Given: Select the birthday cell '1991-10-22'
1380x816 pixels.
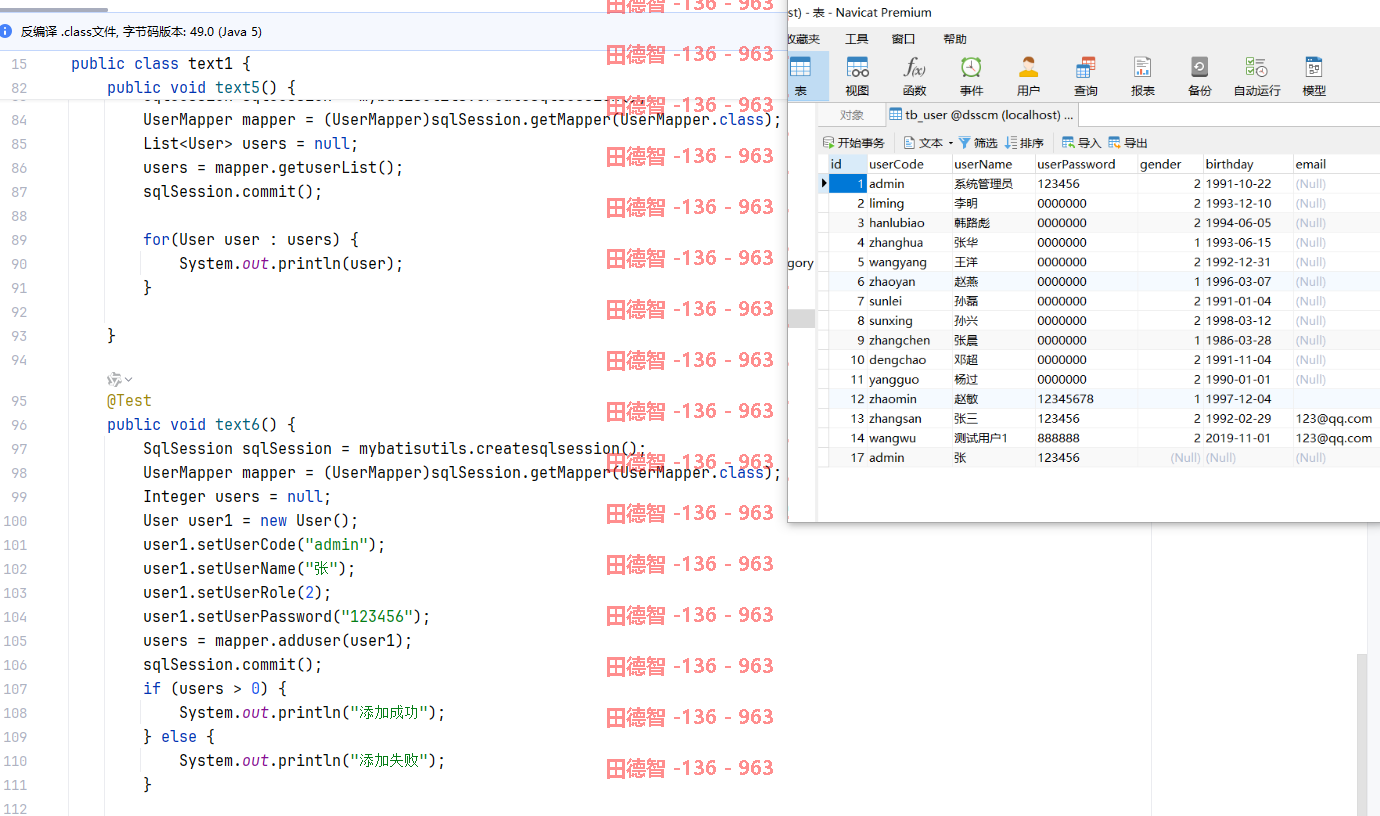Looking at the screenshot, I should 1247,184.
